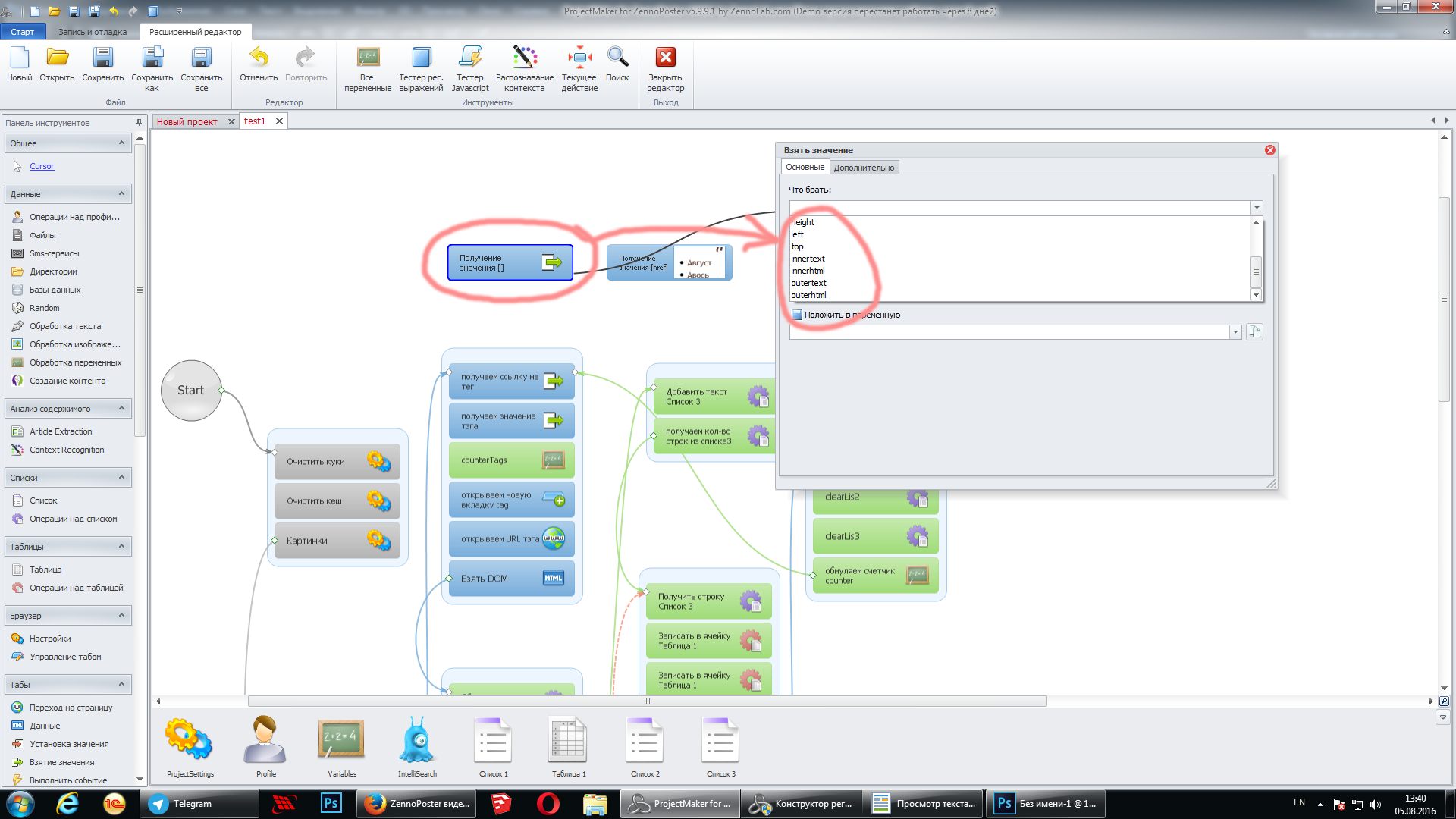Collapse the Данные toolbox section
1456x819 pixels.
(121, 193)
